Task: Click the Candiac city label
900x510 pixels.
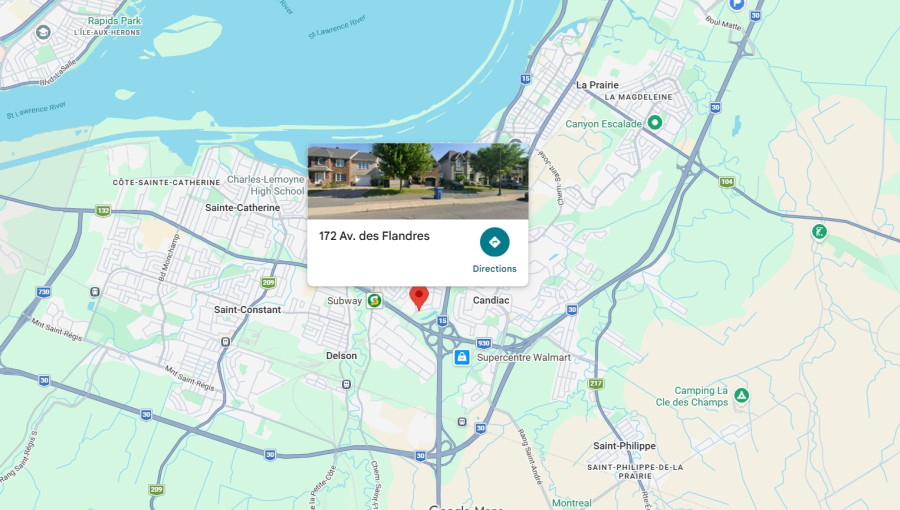Action: point(491,300)
